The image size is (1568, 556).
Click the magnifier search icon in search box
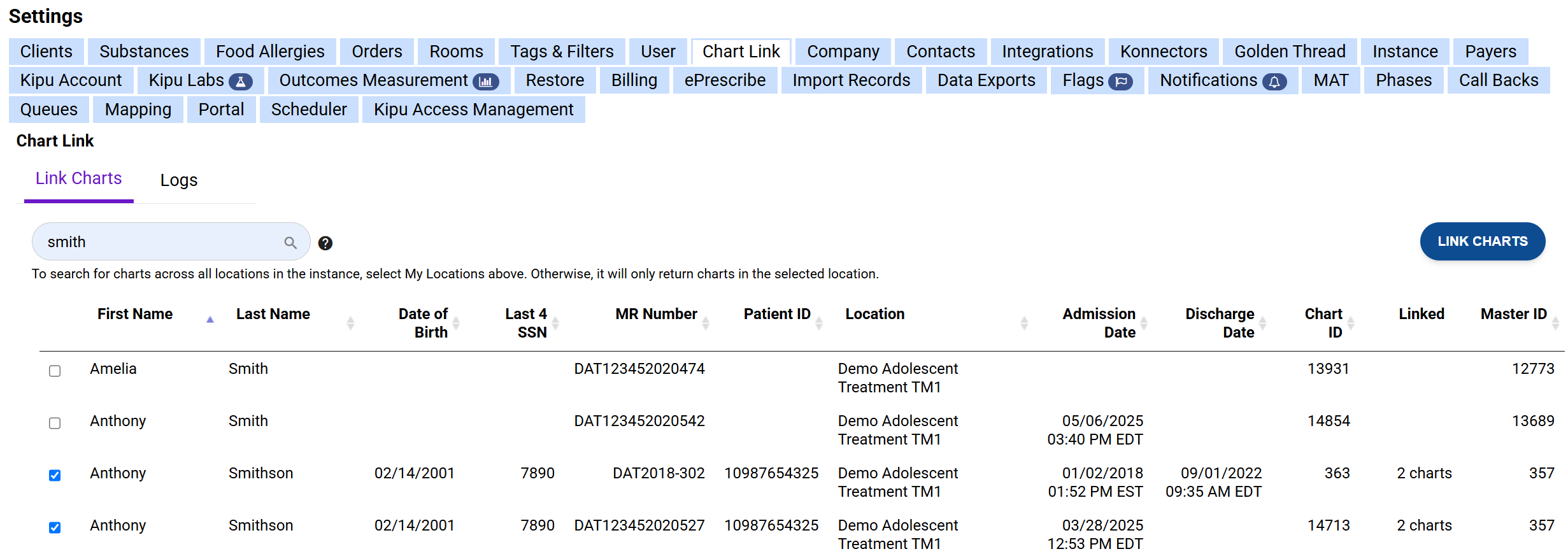(x=290, y=243)
